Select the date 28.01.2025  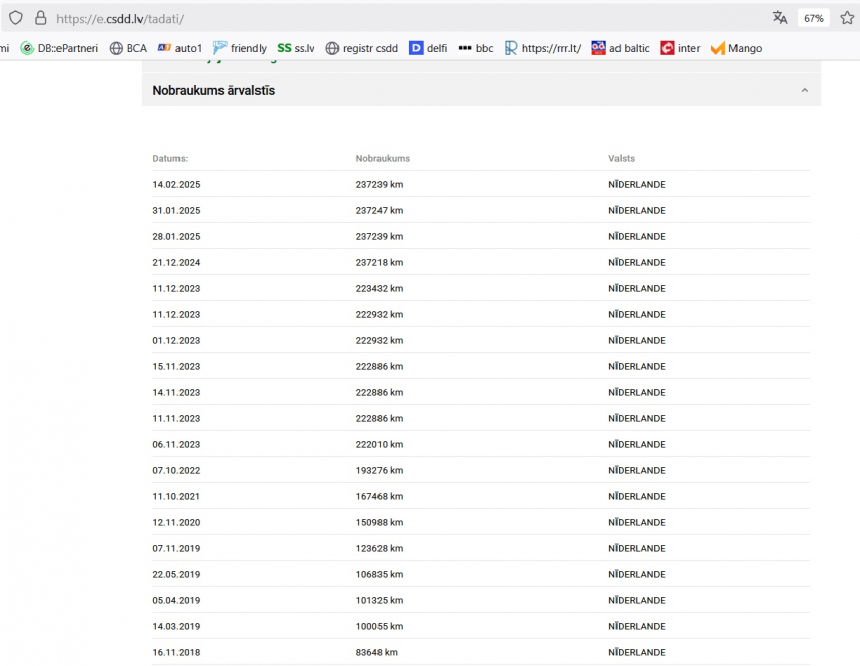coord(176,236)
